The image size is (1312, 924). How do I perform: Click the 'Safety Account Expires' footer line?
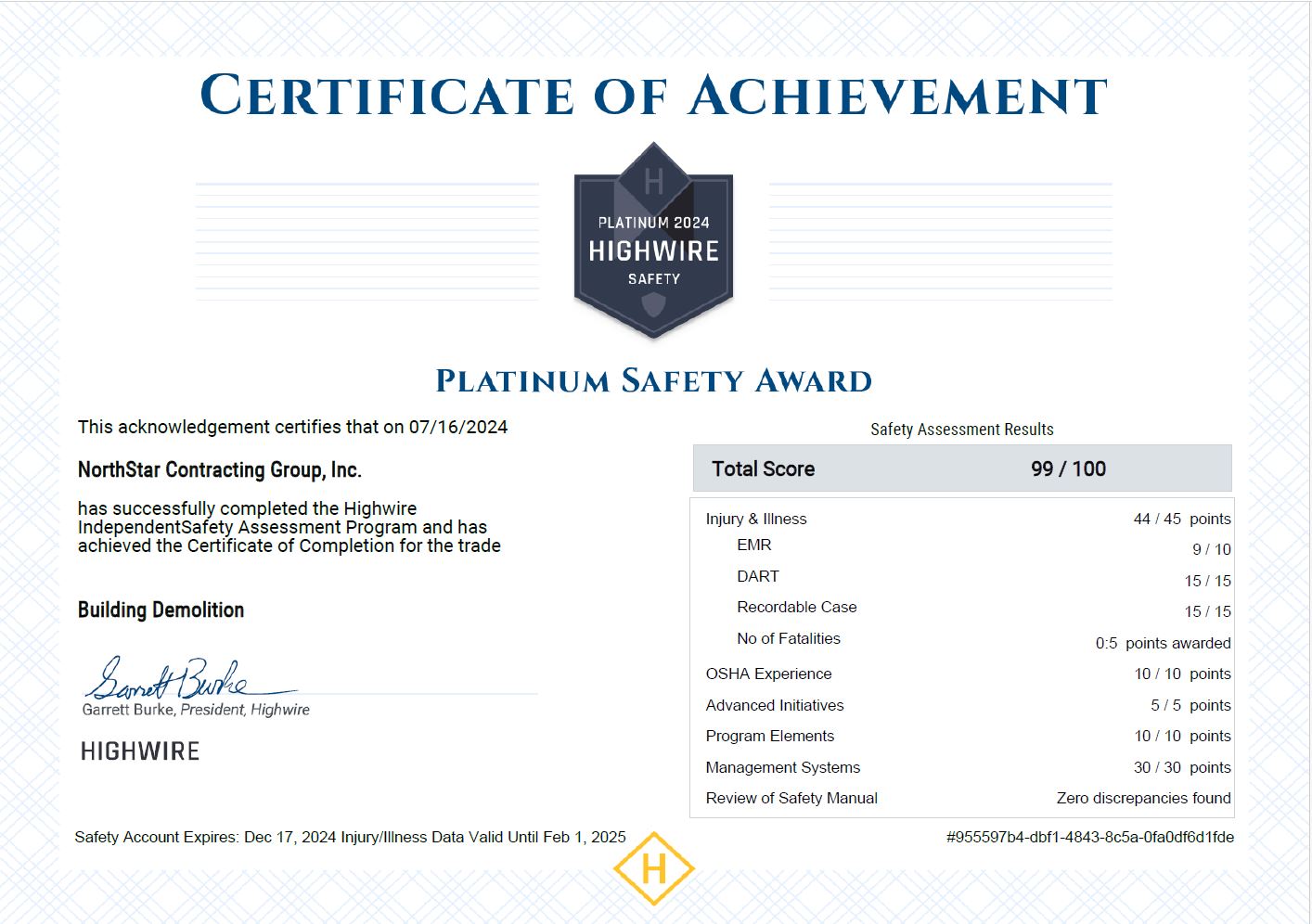coord(351,837)
